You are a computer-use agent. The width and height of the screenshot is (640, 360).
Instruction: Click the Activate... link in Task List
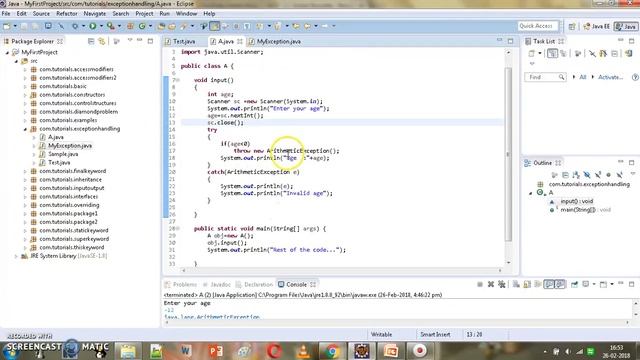click(610, 77)
